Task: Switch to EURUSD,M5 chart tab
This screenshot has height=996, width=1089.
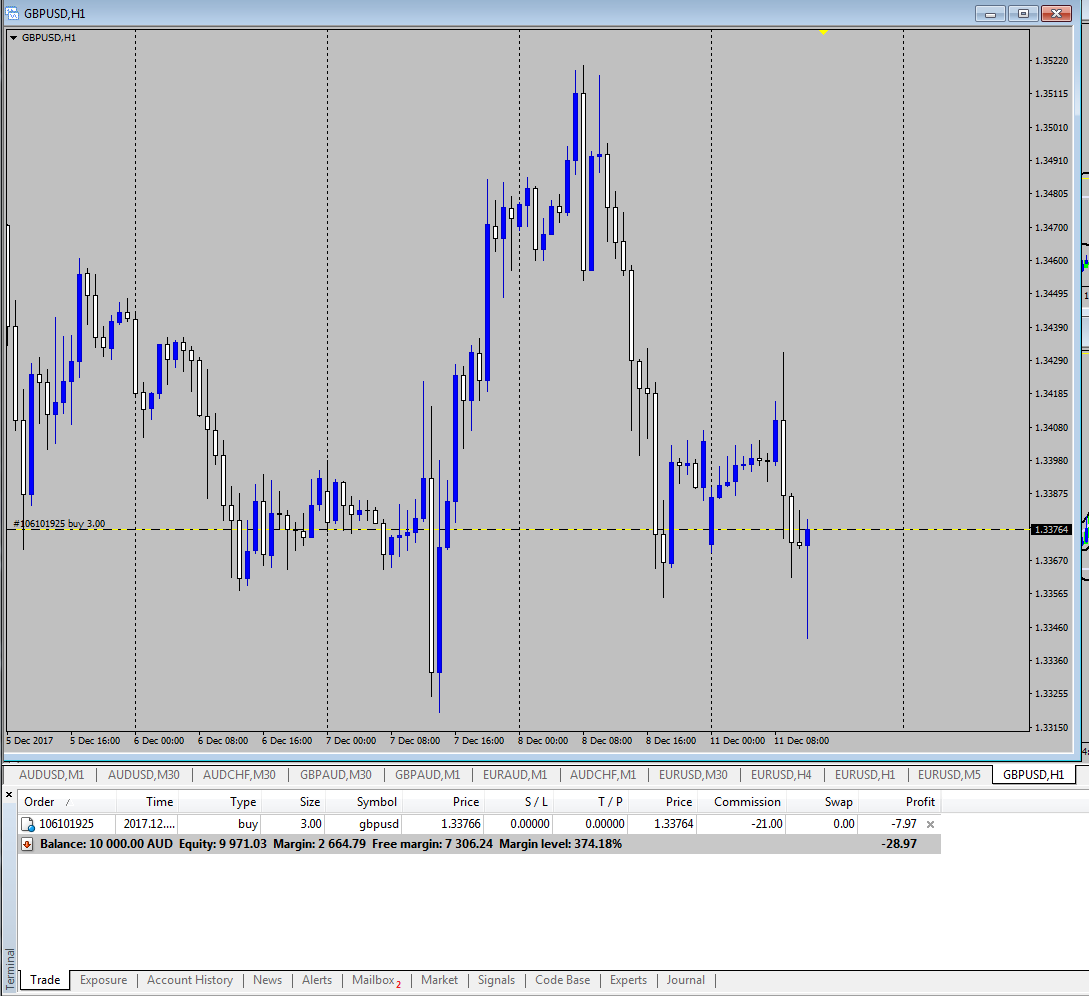Action: point(949,774)
